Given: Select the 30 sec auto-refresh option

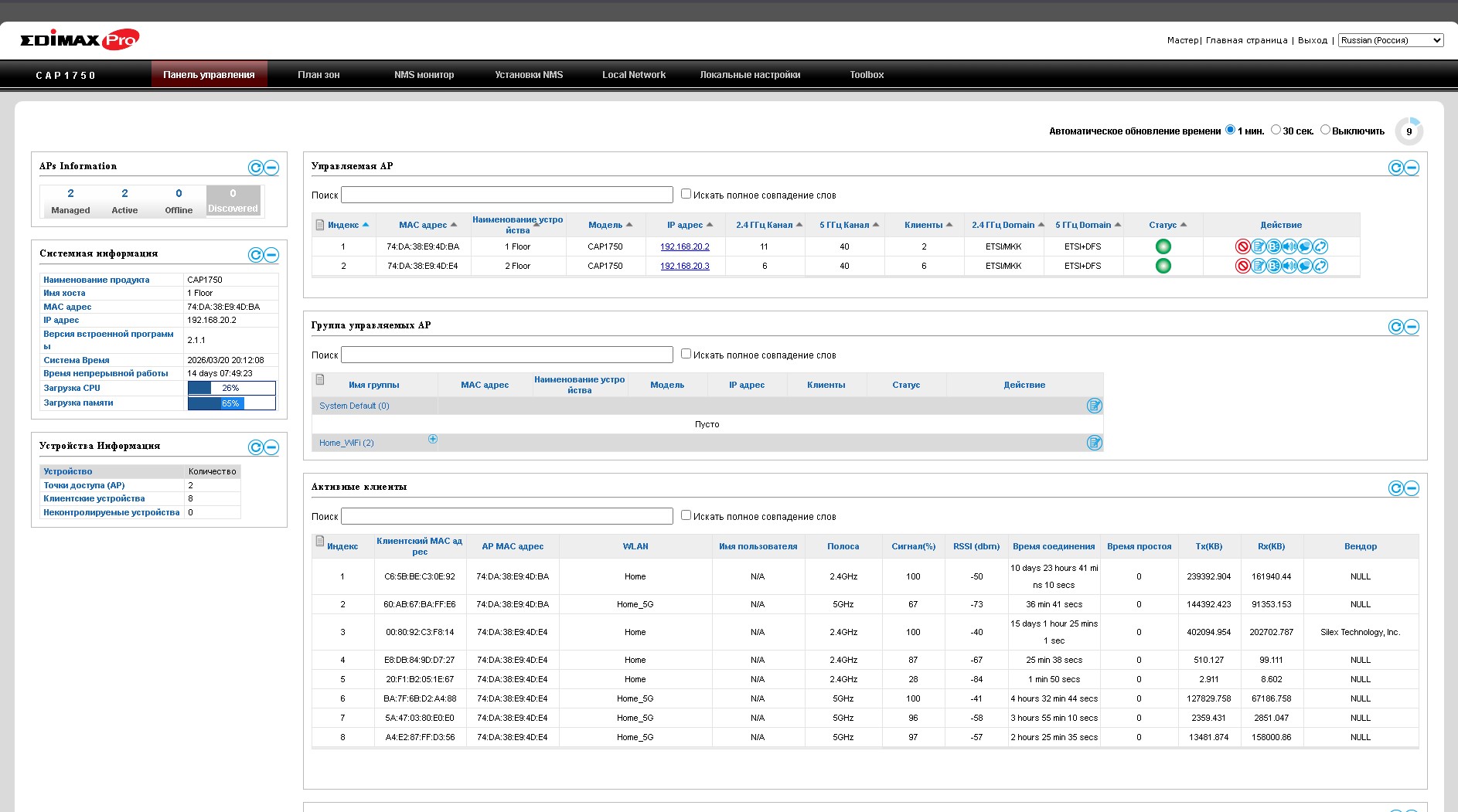Looking at the screenshot, I should point(1276,130).
